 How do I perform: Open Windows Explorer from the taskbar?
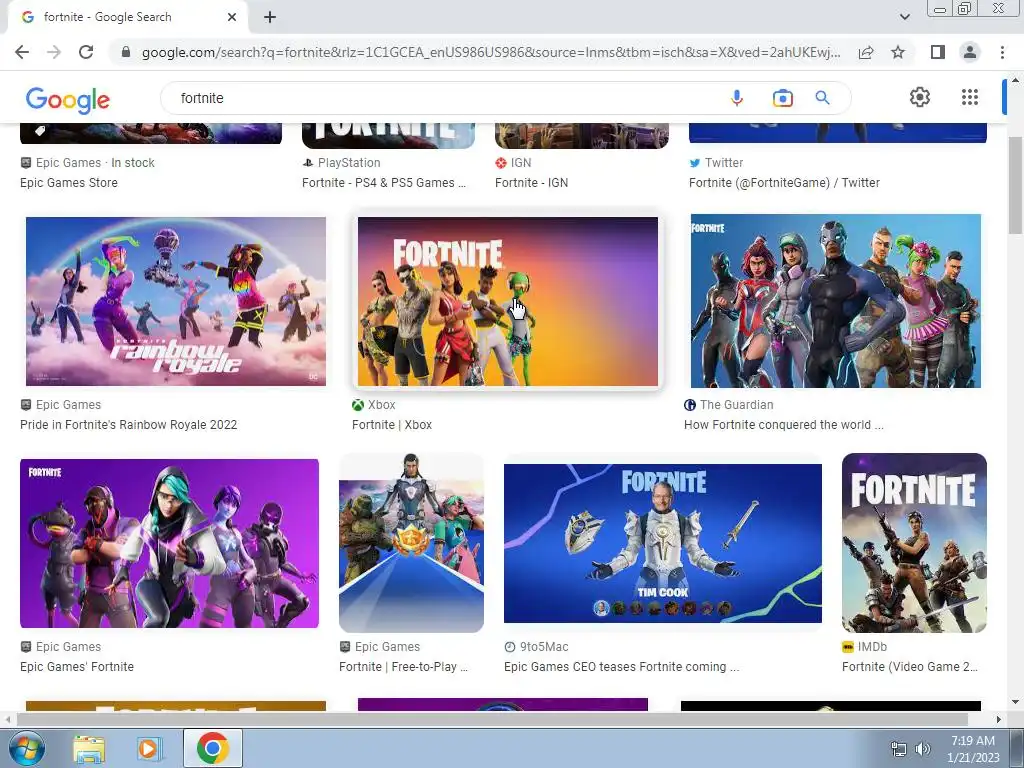click(89, 749)
